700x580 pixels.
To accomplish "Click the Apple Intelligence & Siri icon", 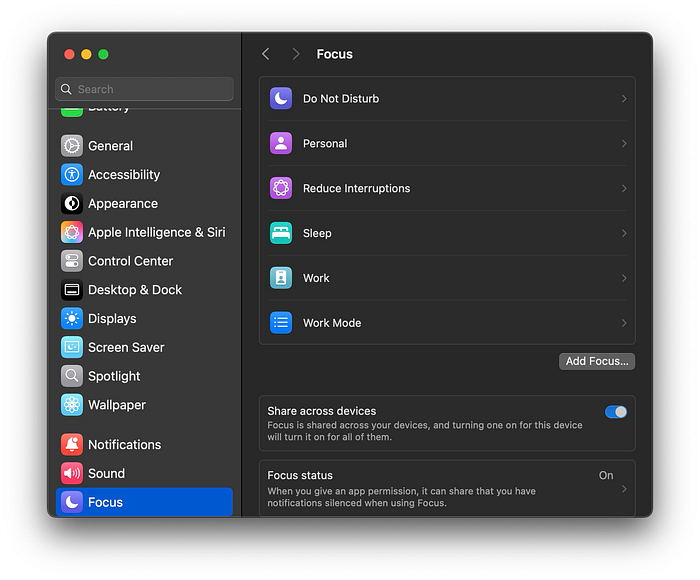I will (x=72, y=232).
